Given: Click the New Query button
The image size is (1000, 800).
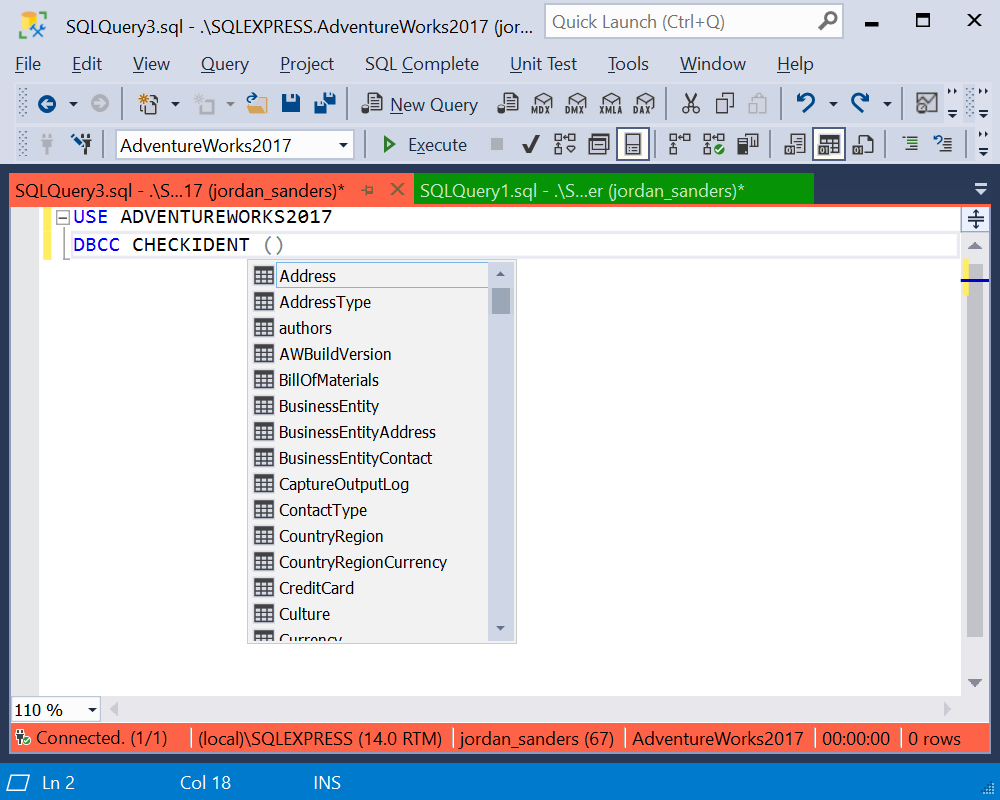Looking at the screenshot, I should (x=420, y=104).
